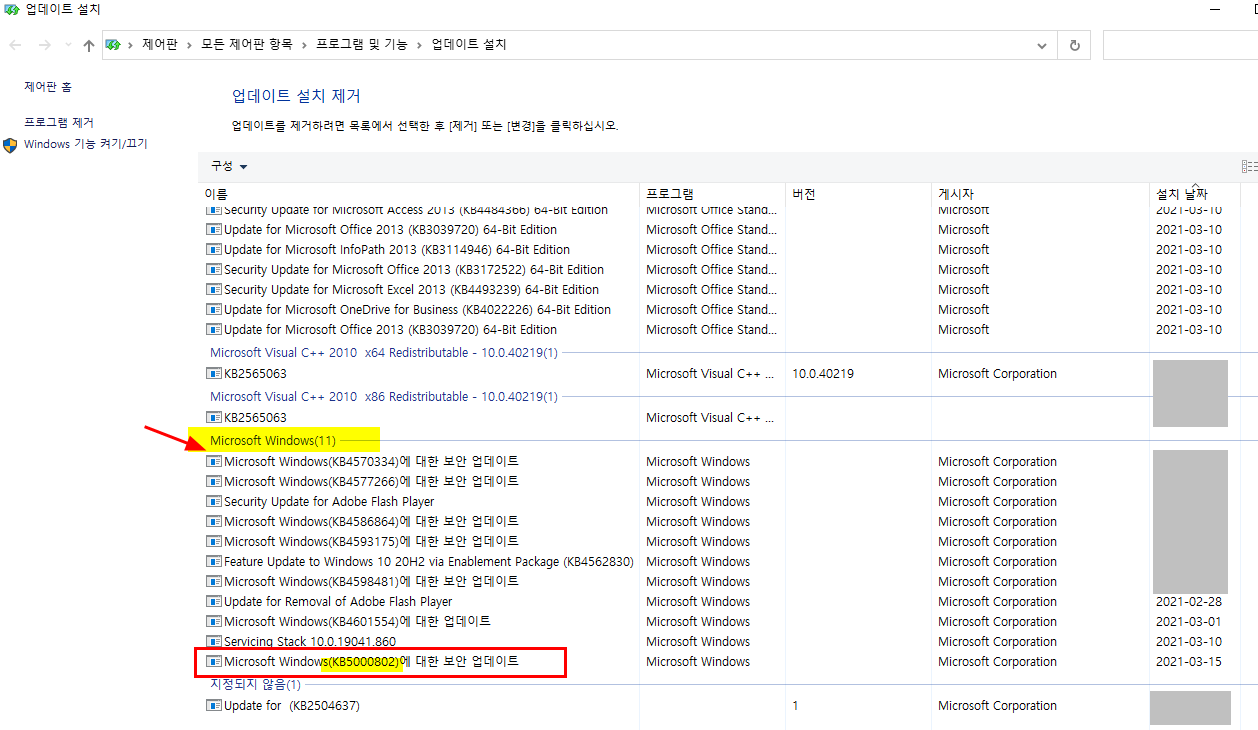Click the shield icon beside Windows 기능
This screenshot has width=1258, height=730.
pyautogui.click(x=10, y=144)
